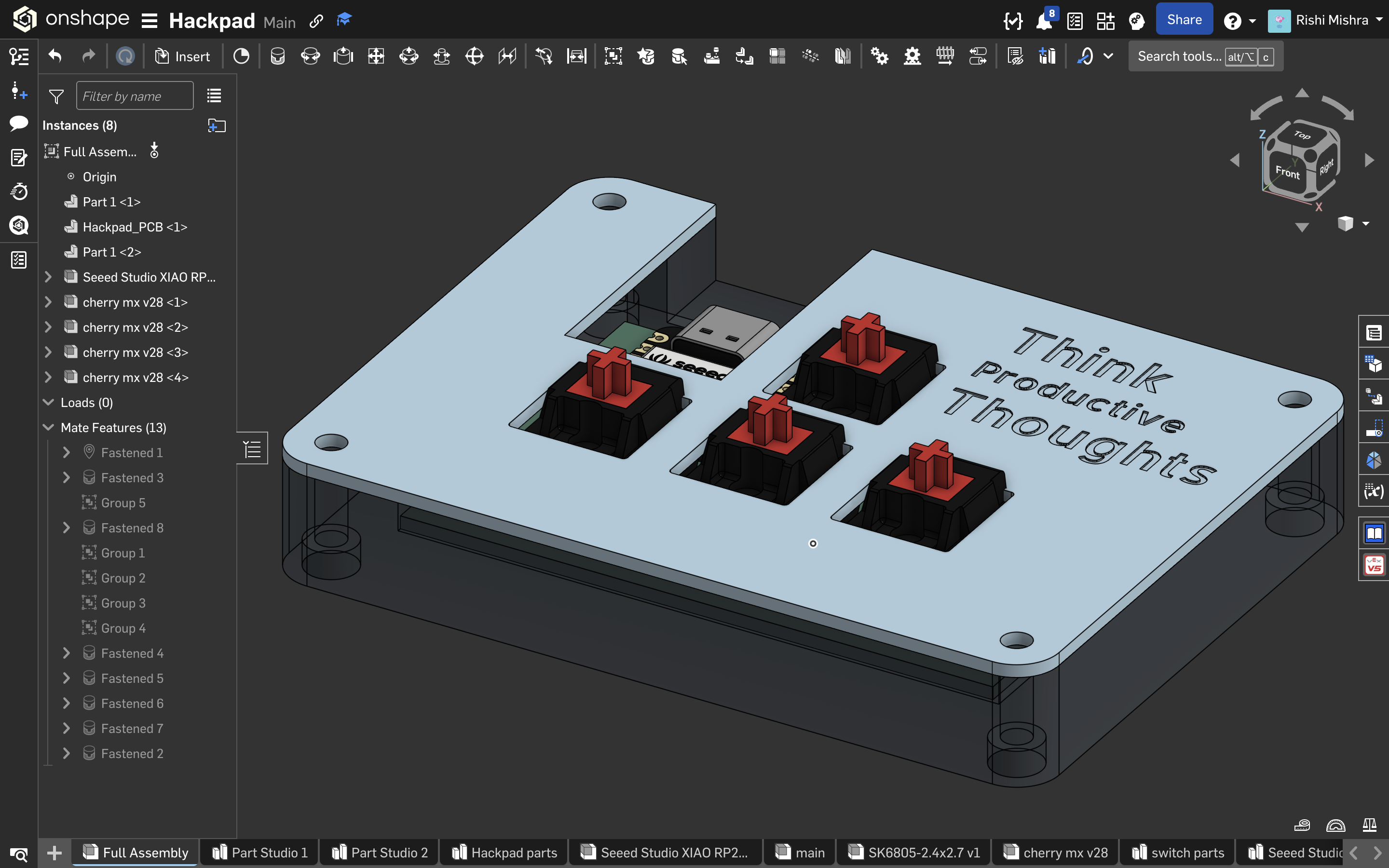Open the Main branch label
The width and height of the screenshot is (1389, 868).
280,22
